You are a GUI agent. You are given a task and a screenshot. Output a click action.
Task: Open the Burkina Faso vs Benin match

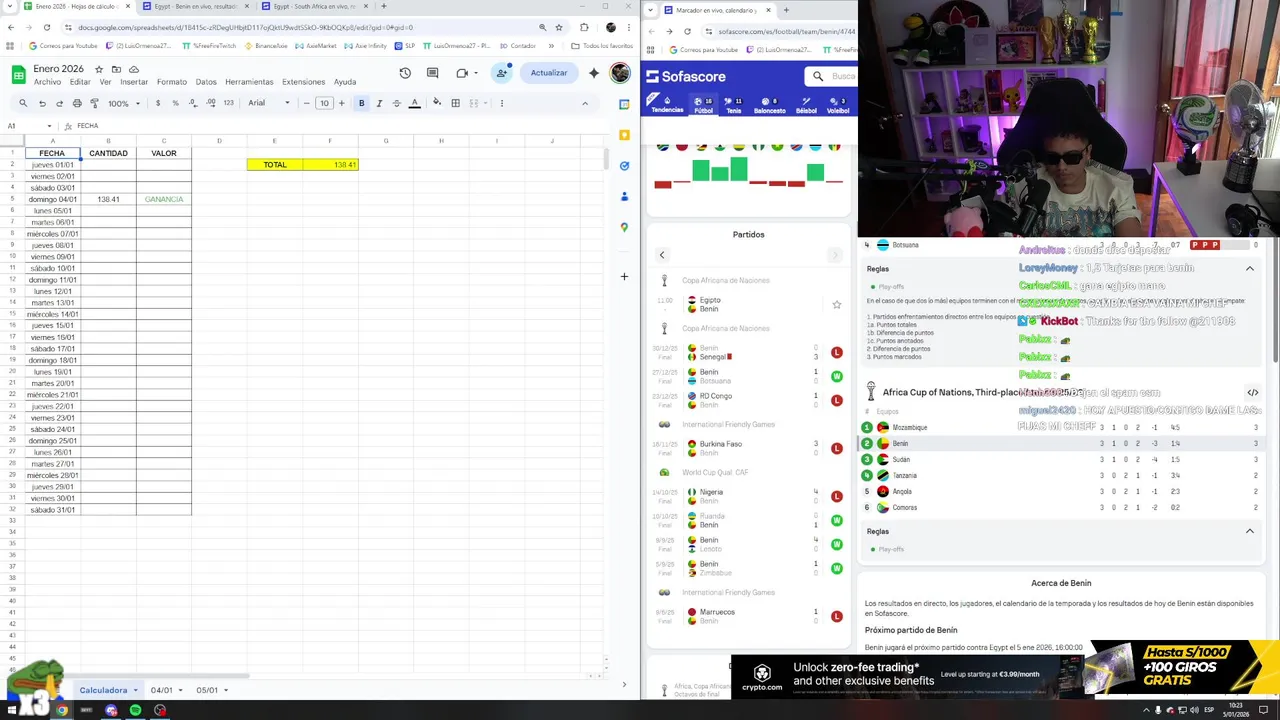749,448
